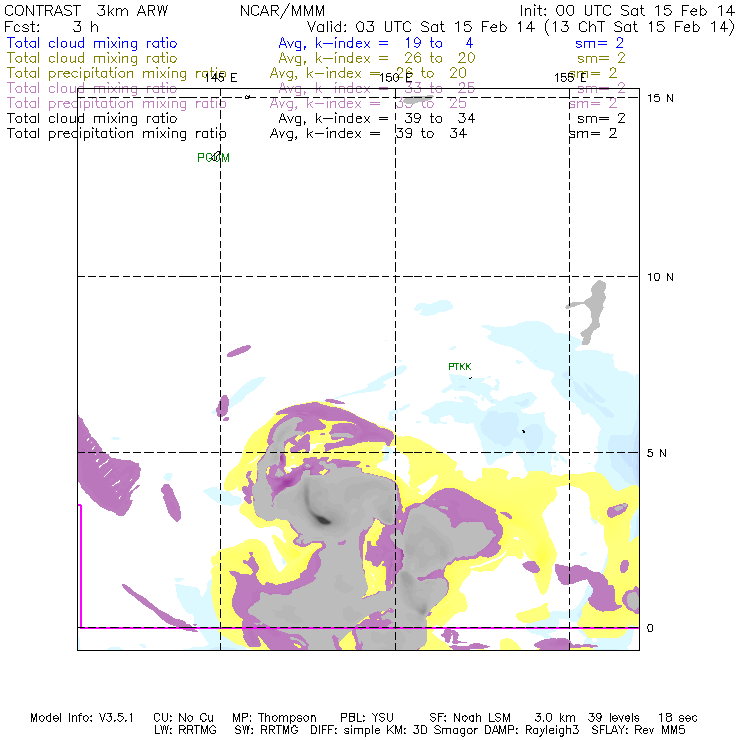Click the black 'Total cloud mixing ratio' legend line
Viewport: 740px width, 740px height.
(x=92, y=118)
